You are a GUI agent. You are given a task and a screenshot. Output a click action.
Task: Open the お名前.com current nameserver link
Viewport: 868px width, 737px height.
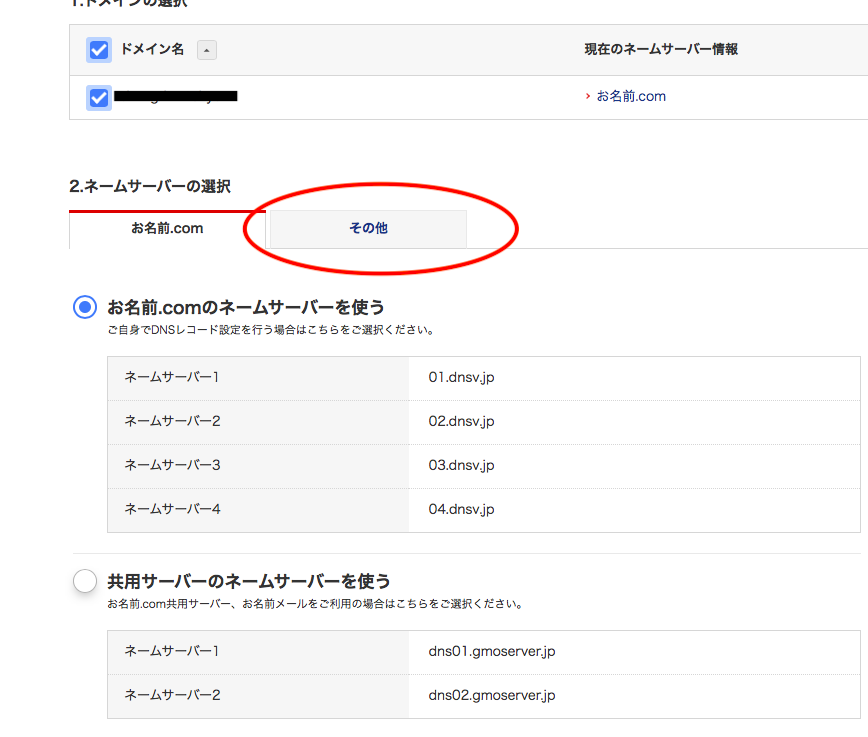(x=631, y=96)
